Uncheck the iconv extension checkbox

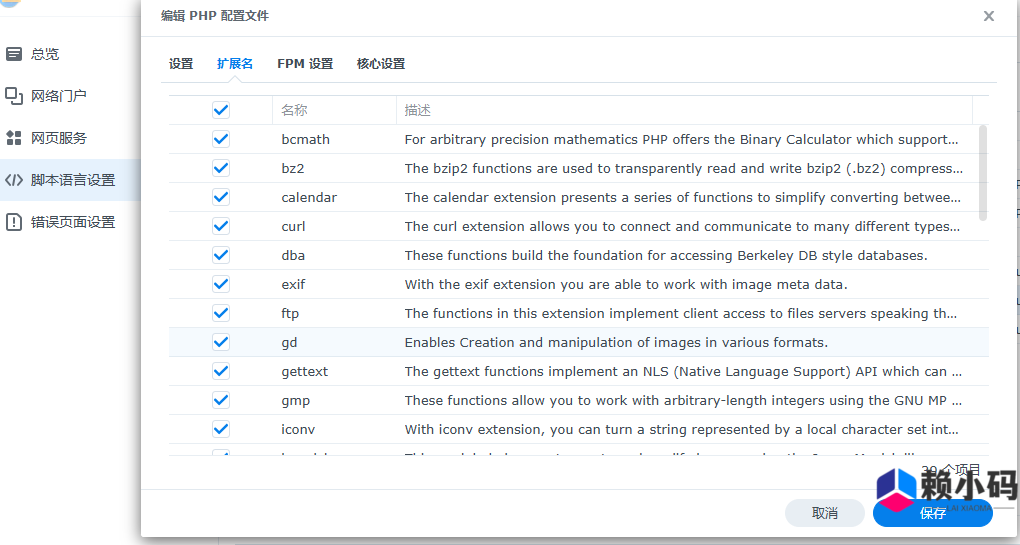tap(221, 429)
